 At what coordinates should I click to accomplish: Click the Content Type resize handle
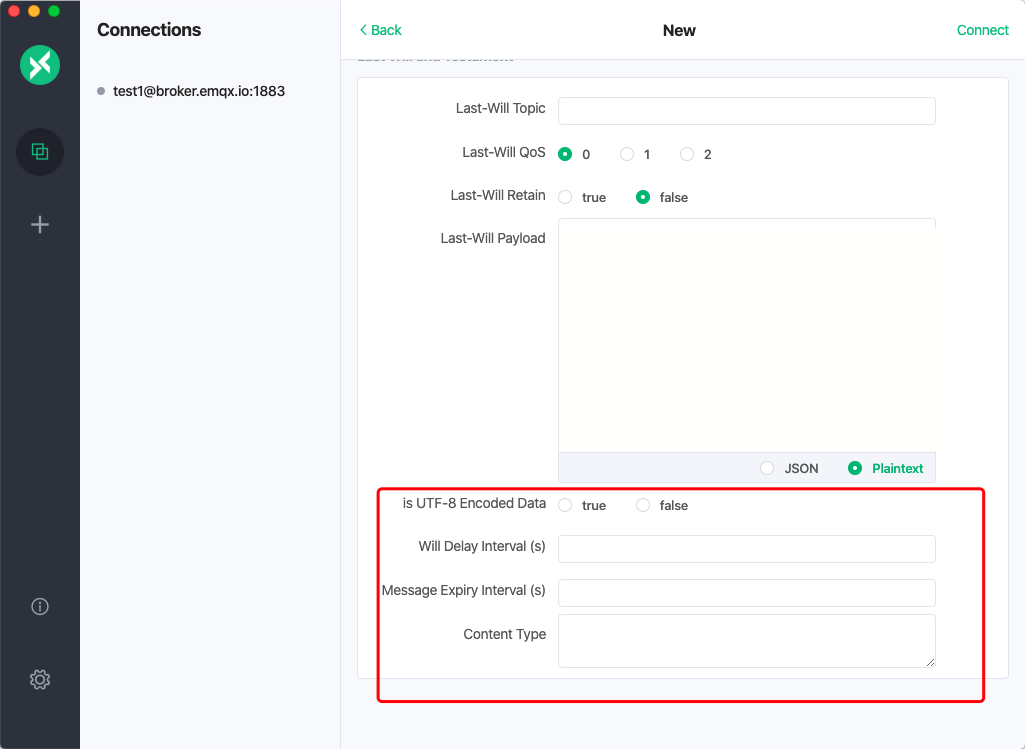pyautogui.click(x=930, y=662)
